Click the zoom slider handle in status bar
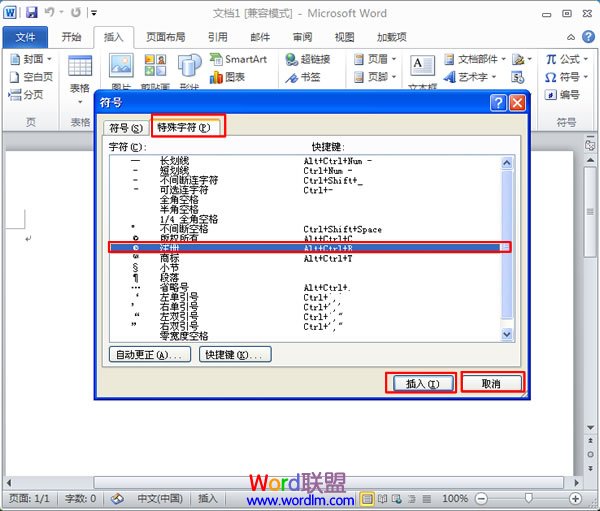 pos(528,498)
